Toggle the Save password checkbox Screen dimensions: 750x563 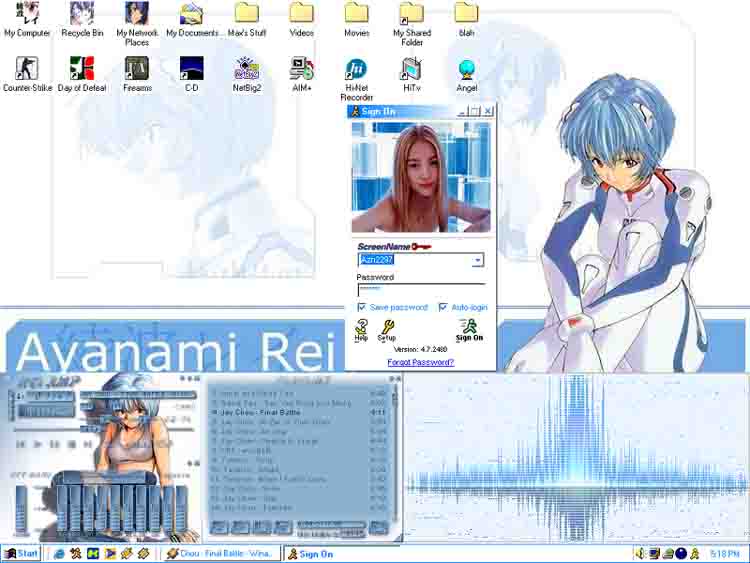pyautogui.click(x=362, y=307)
